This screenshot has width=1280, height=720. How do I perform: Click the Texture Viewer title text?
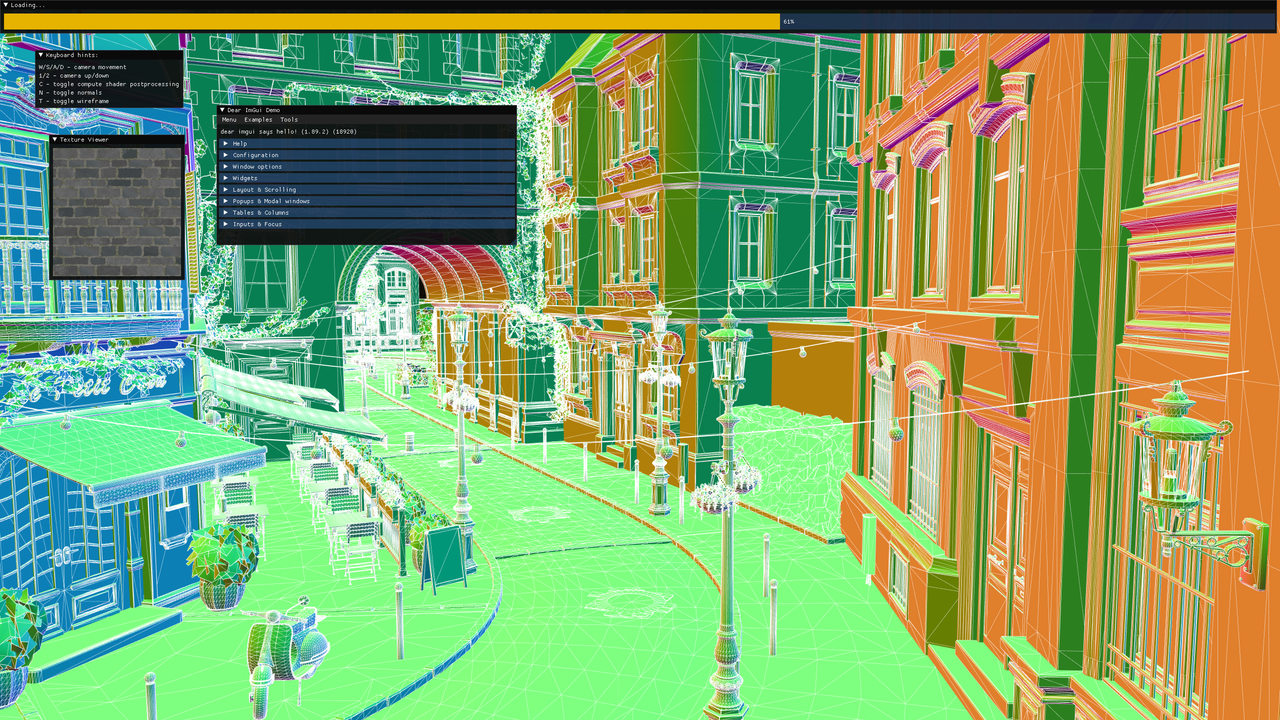(84, 139)
